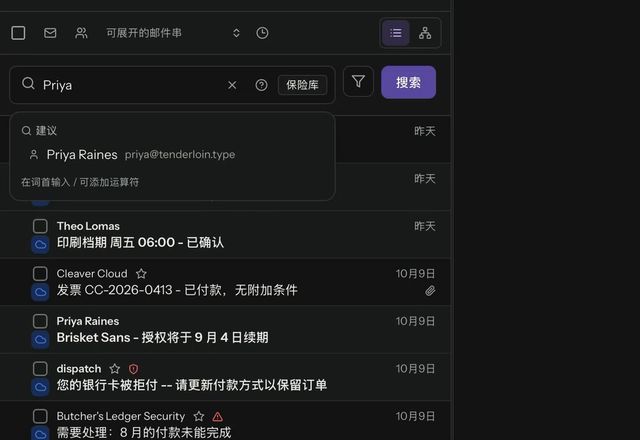Click the Priya Raines sender name in the message list
The width and height of the screenshot is (640, 440).
[88, 321]
